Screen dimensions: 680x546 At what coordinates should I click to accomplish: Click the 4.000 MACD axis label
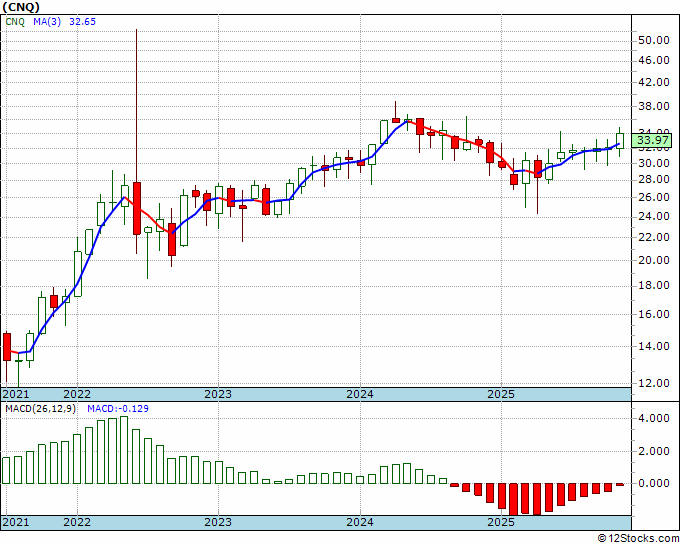[654, 418]
